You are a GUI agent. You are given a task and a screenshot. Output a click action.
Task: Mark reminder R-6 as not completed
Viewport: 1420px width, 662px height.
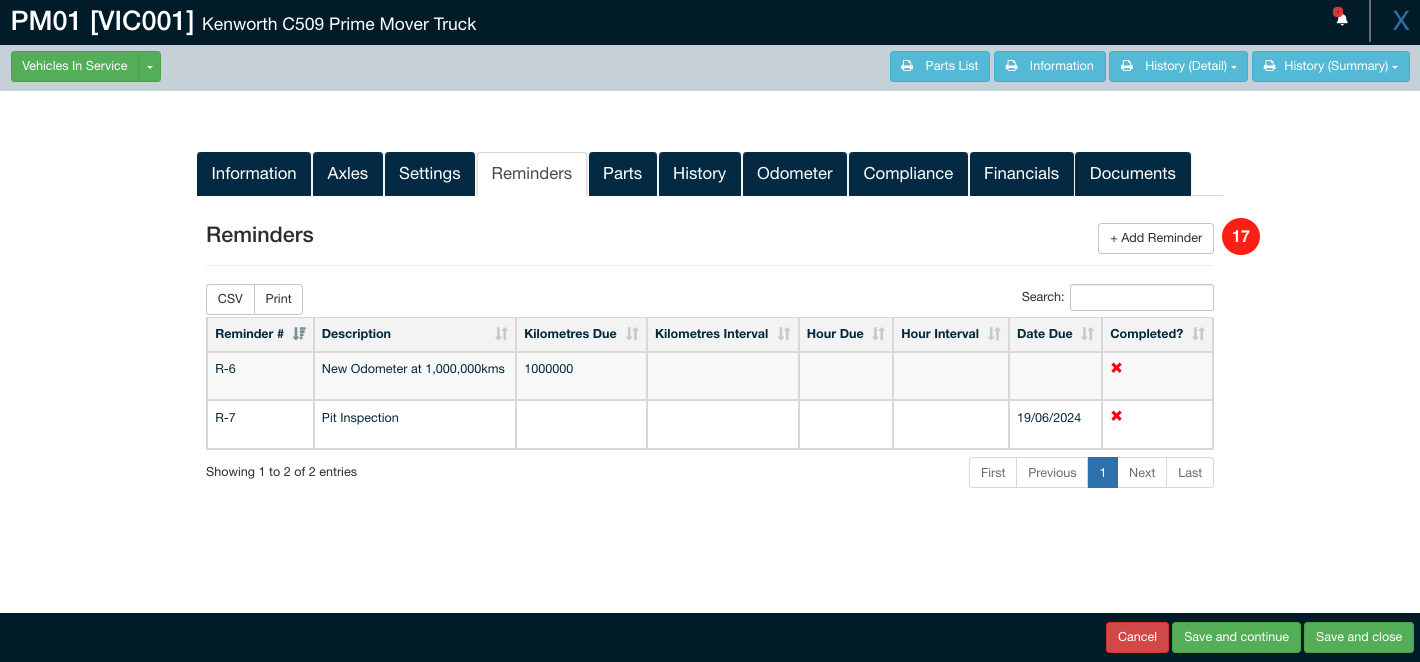(1116, 368)
